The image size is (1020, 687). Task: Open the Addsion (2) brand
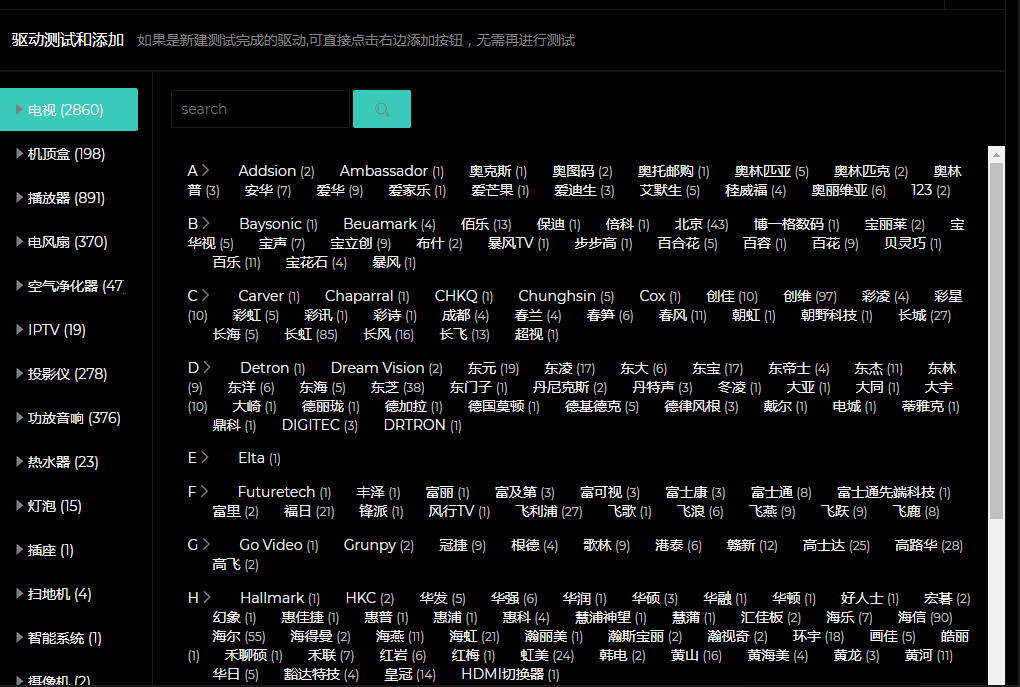pos(276,171)
